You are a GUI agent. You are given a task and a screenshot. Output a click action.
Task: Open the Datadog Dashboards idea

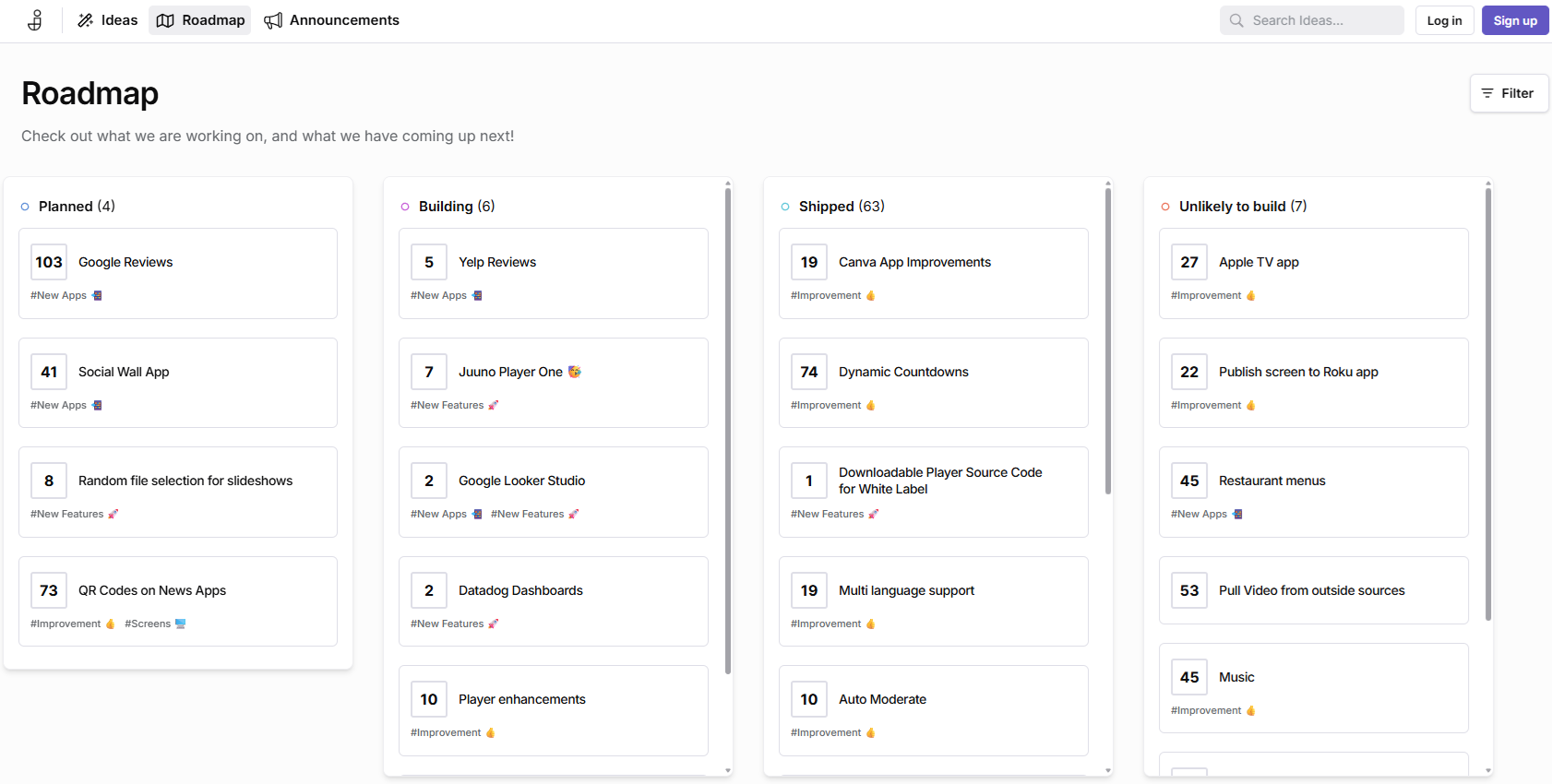click(520, 590)
